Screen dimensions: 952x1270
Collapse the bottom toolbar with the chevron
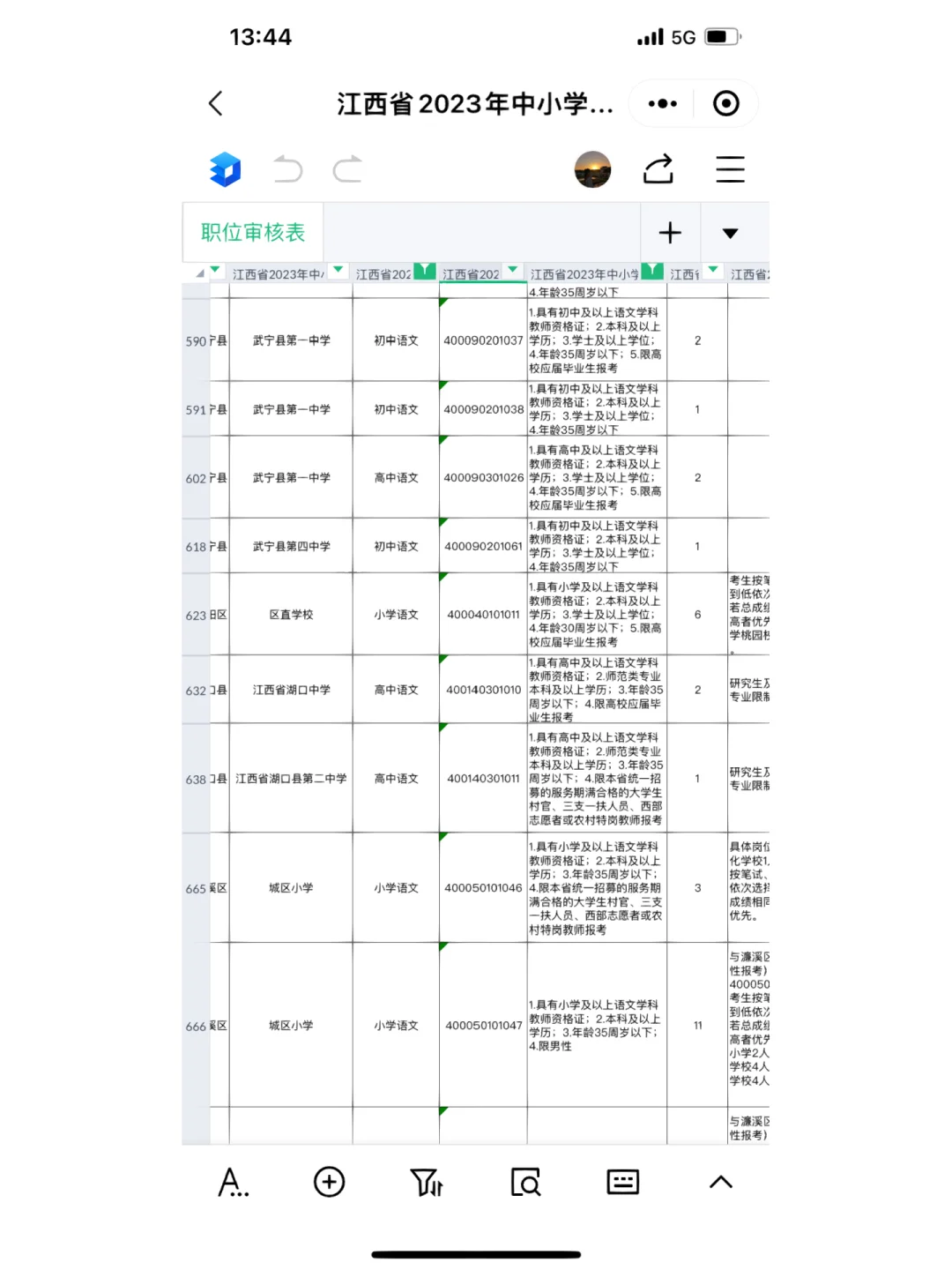[721, 1182]
